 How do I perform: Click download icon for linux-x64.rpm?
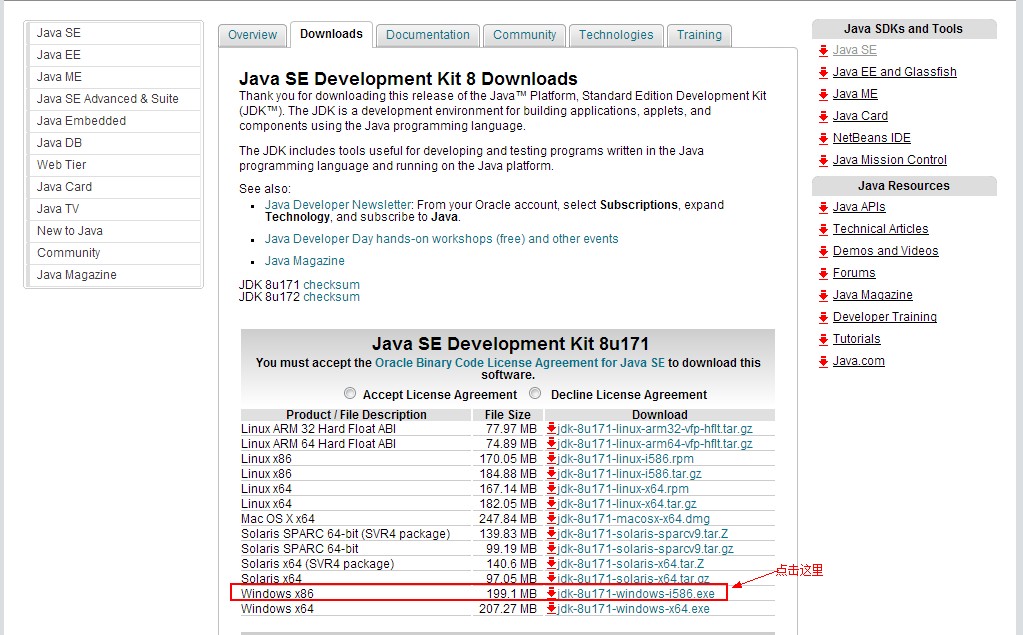click(x=551, y=488)
